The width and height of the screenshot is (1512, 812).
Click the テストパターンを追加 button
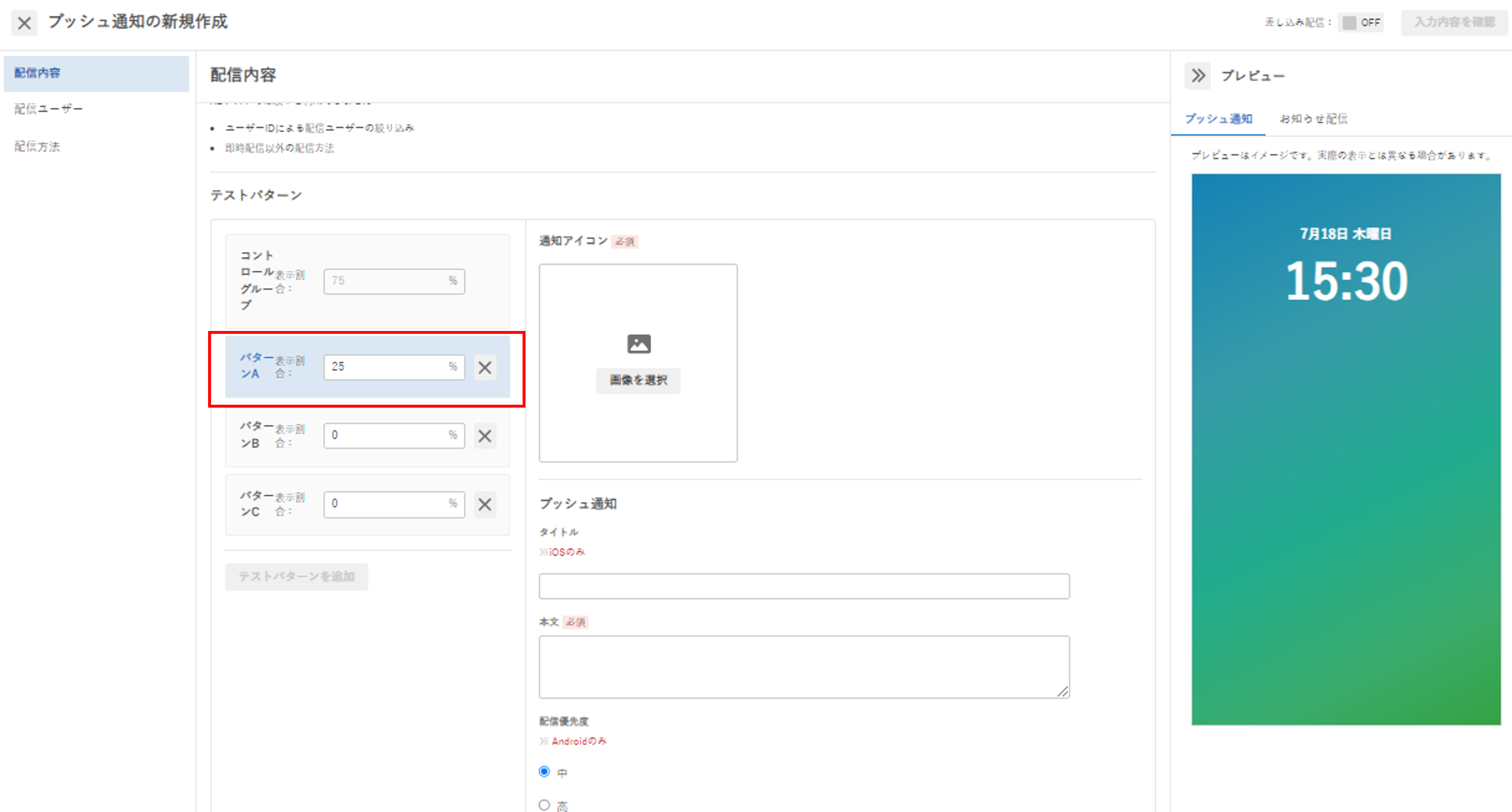pyautogui.click(x=296, y=577)
